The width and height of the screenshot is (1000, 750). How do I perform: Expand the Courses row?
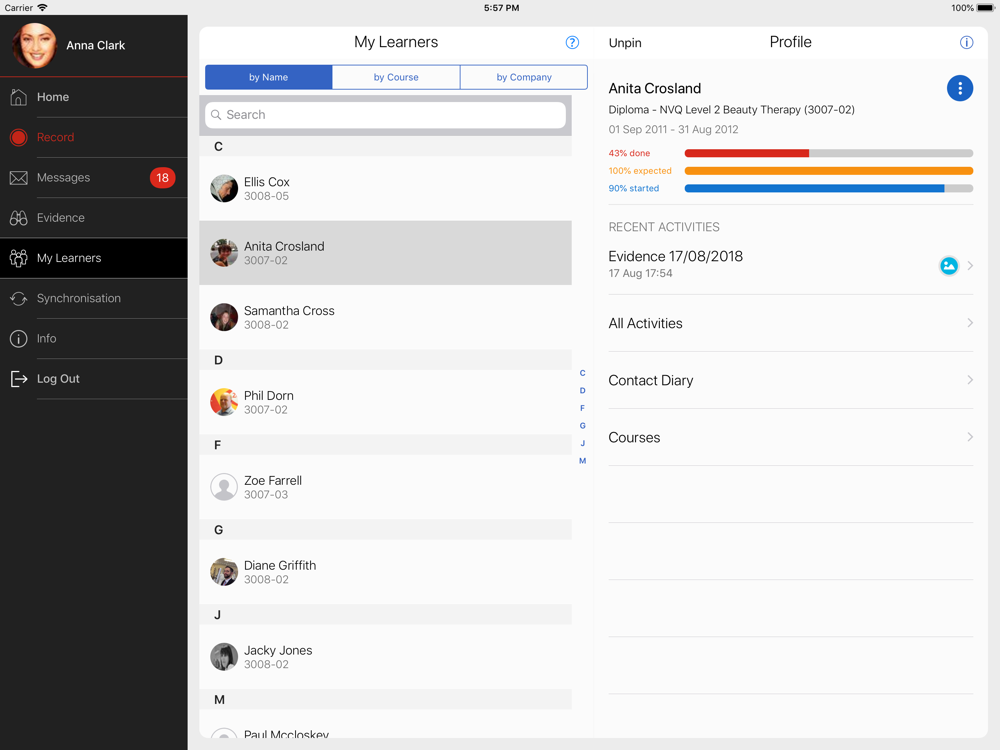[791, 438]
